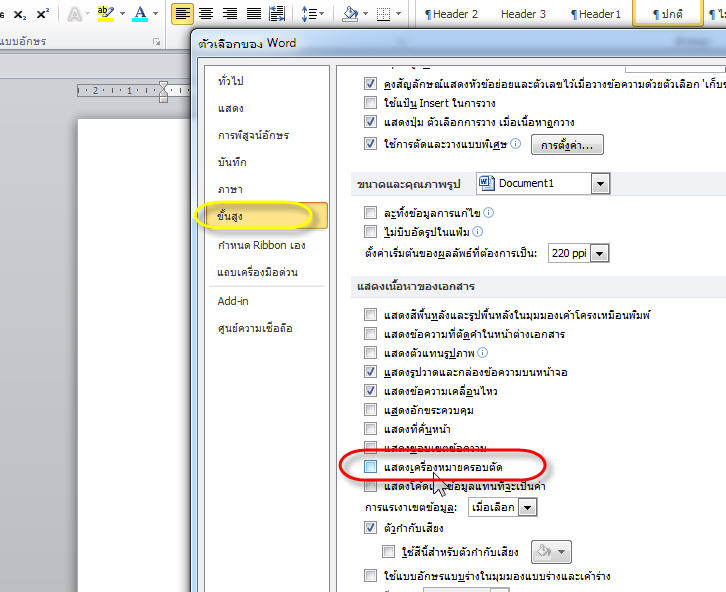Apply superscript formatting
The height and width of the screenshot is (592, 726).
point(43,14)
